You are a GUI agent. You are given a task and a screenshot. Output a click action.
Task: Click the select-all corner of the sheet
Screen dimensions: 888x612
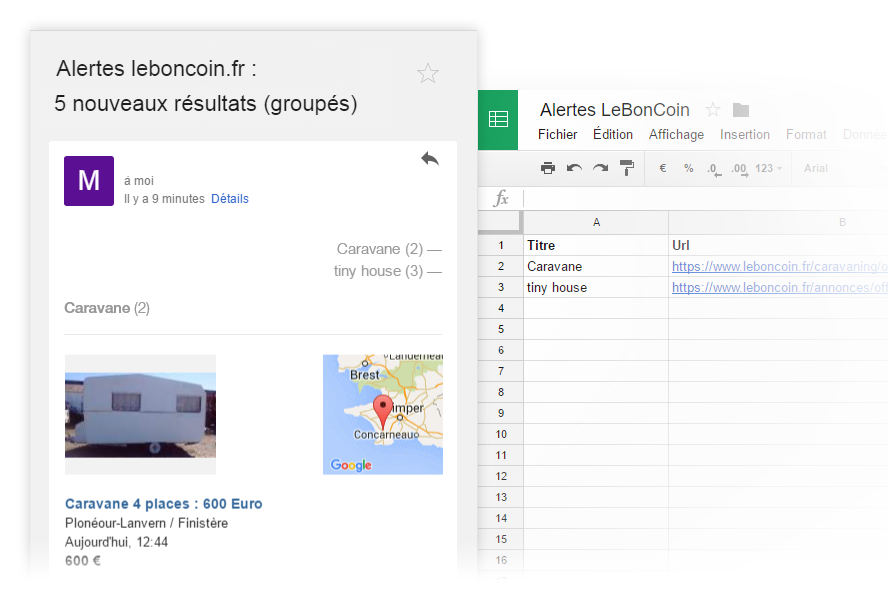pos(500,222)
